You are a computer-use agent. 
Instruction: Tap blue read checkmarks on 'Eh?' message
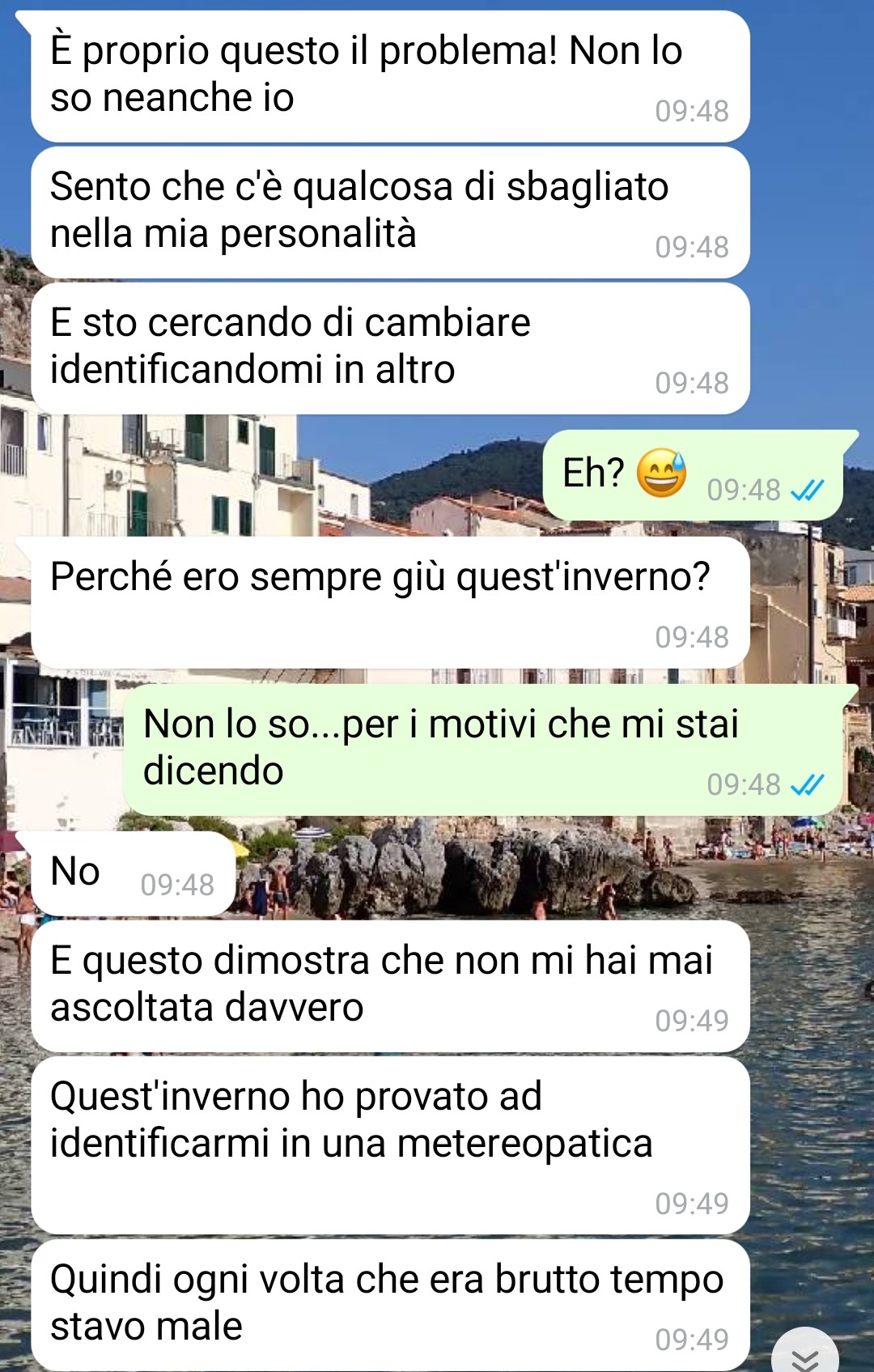coord(807,490)
